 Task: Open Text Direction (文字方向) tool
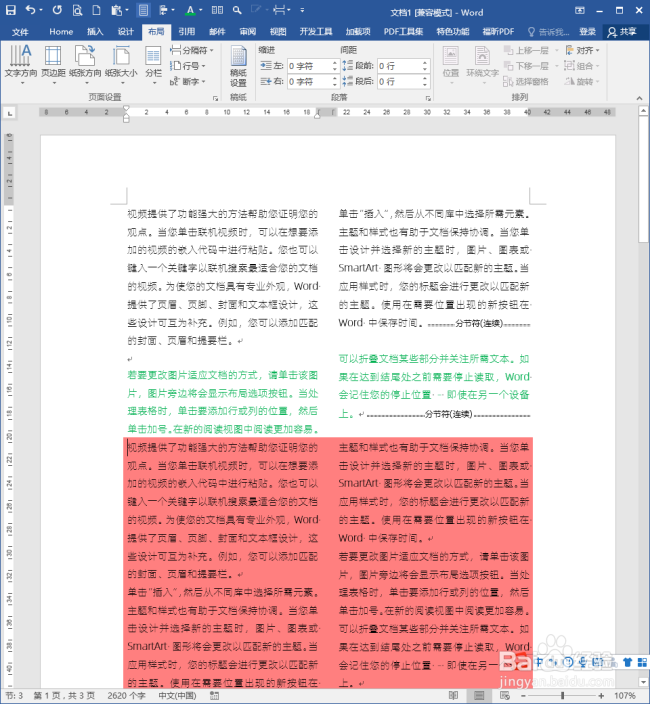pyautogui.click(x=21, y=65)
